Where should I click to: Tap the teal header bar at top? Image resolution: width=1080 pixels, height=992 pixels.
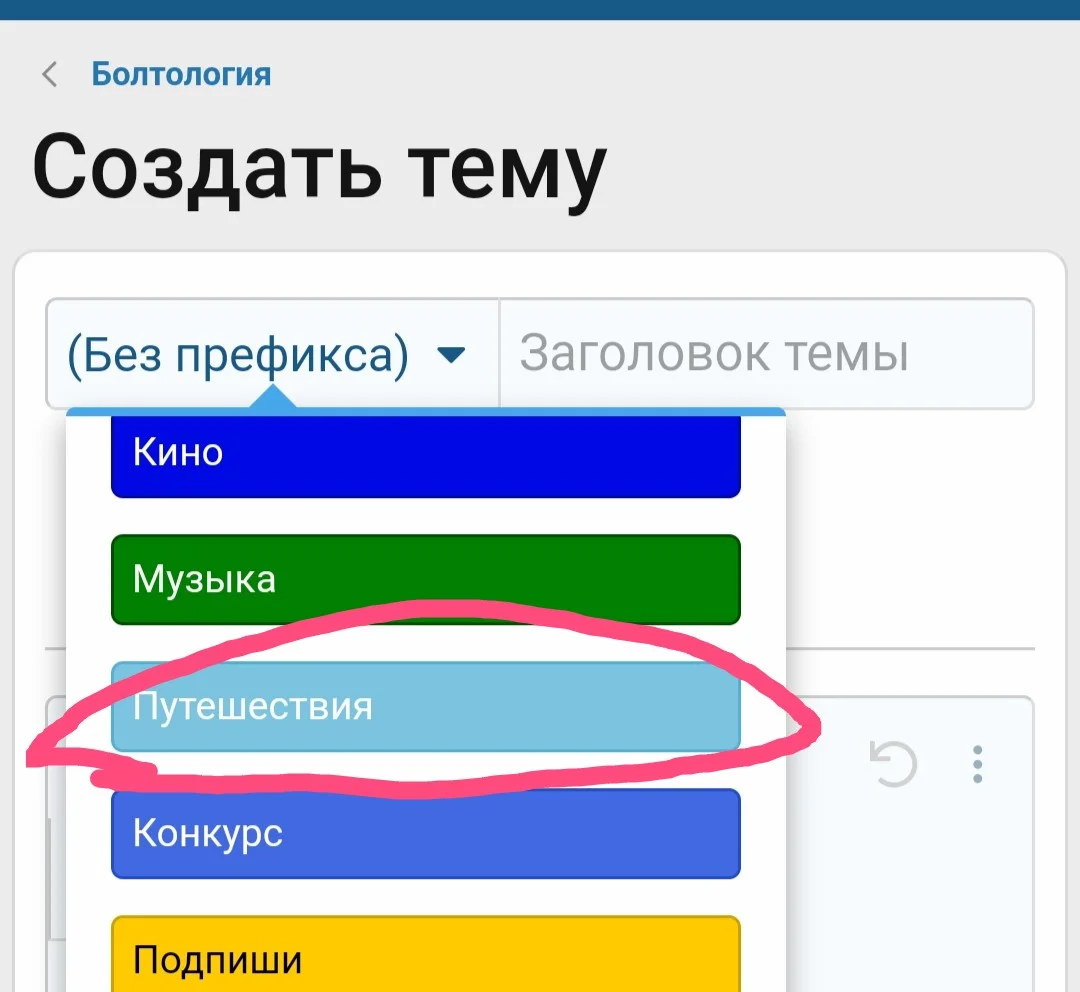(x=540, y=9)
